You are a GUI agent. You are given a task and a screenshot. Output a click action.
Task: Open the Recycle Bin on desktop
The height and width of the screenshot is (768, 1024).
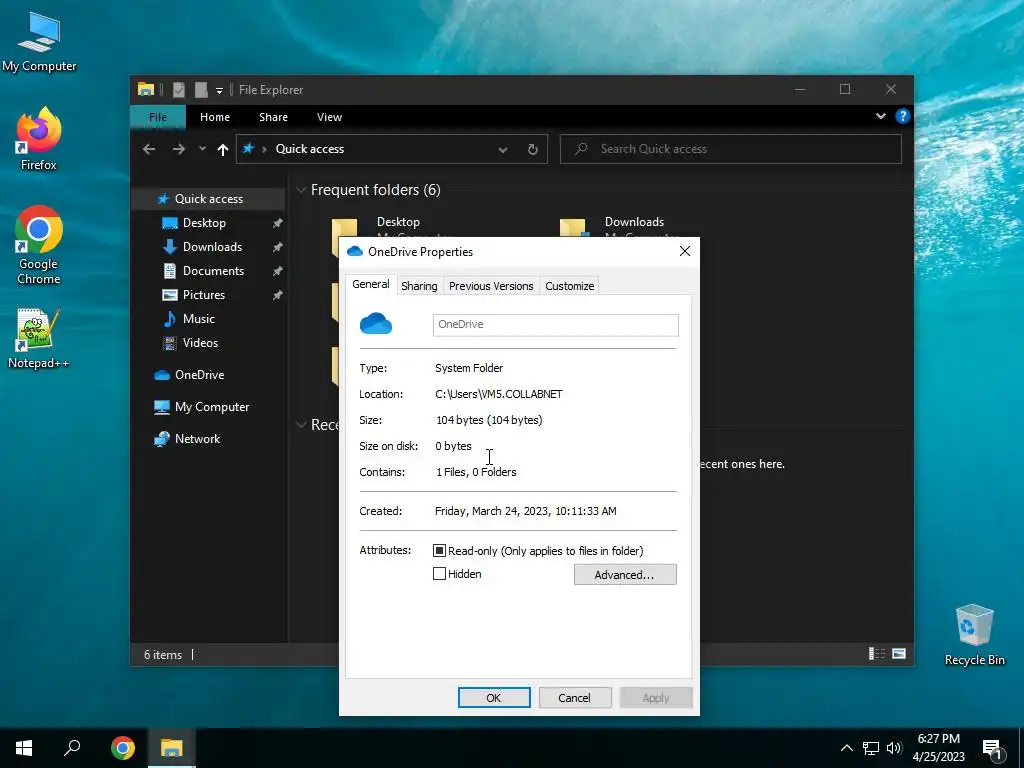[x=974, y=635]
